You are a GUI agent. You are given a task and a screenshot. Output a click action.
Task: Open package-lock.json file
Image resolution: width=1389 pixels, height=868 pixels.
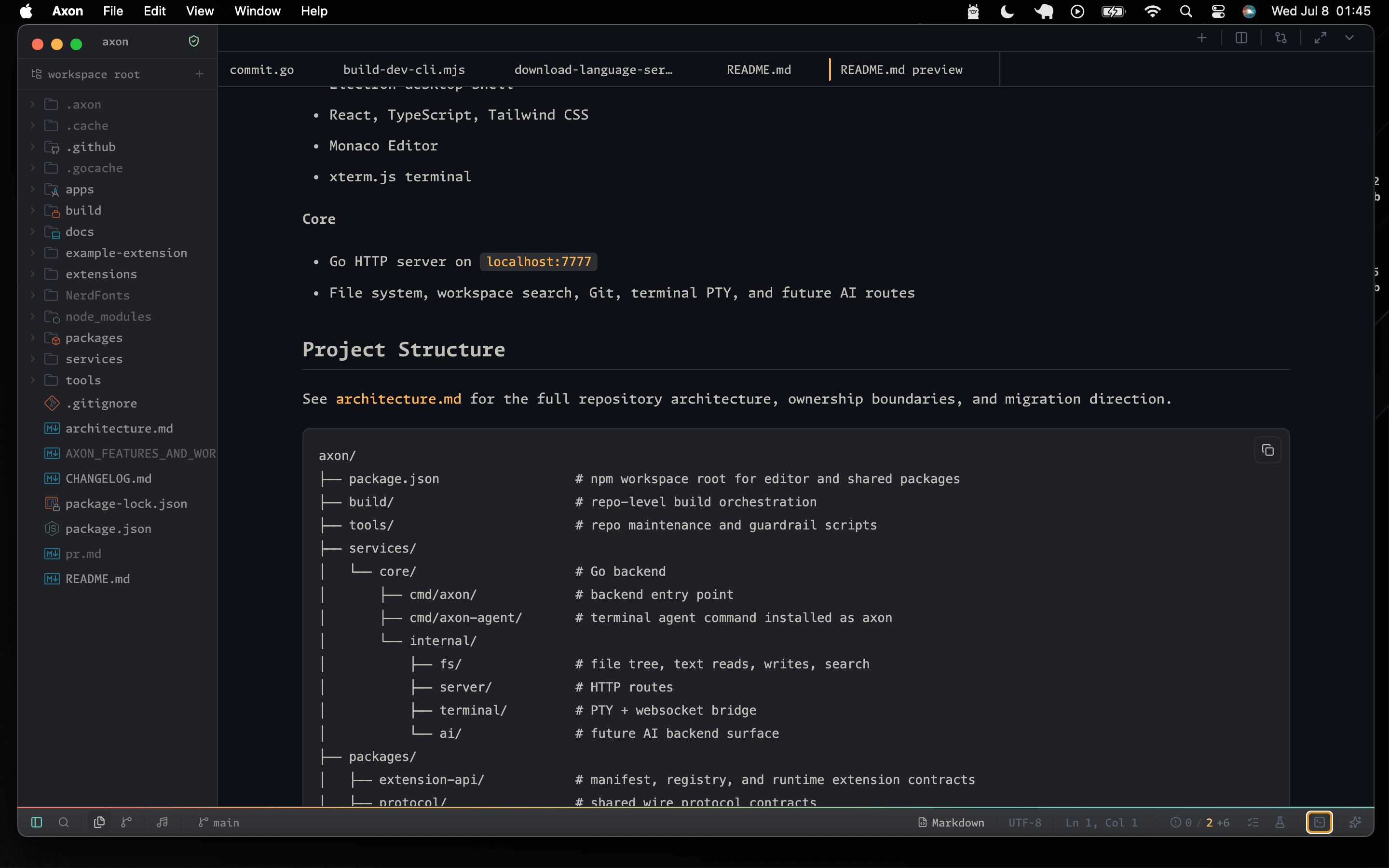coord(118,503)
